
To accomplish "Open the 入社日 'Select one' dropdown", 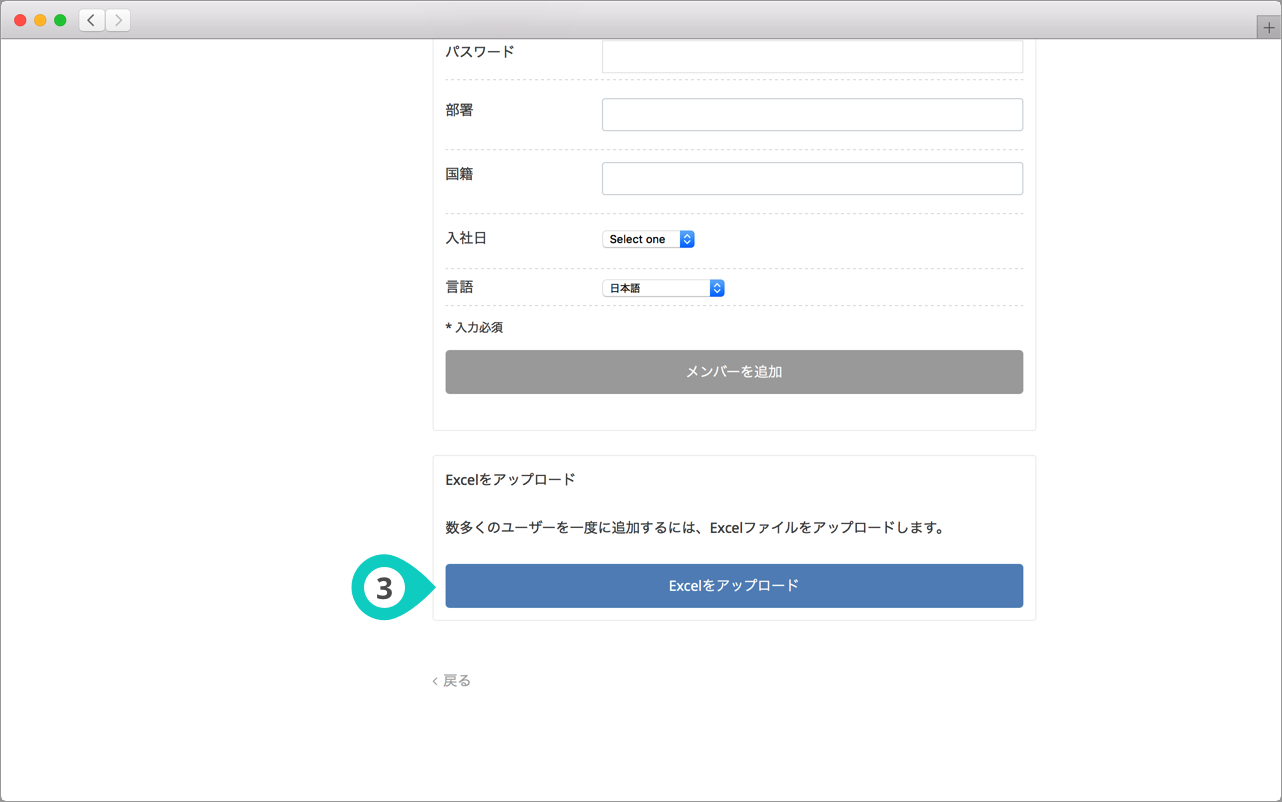I will [x=648, y=239].
